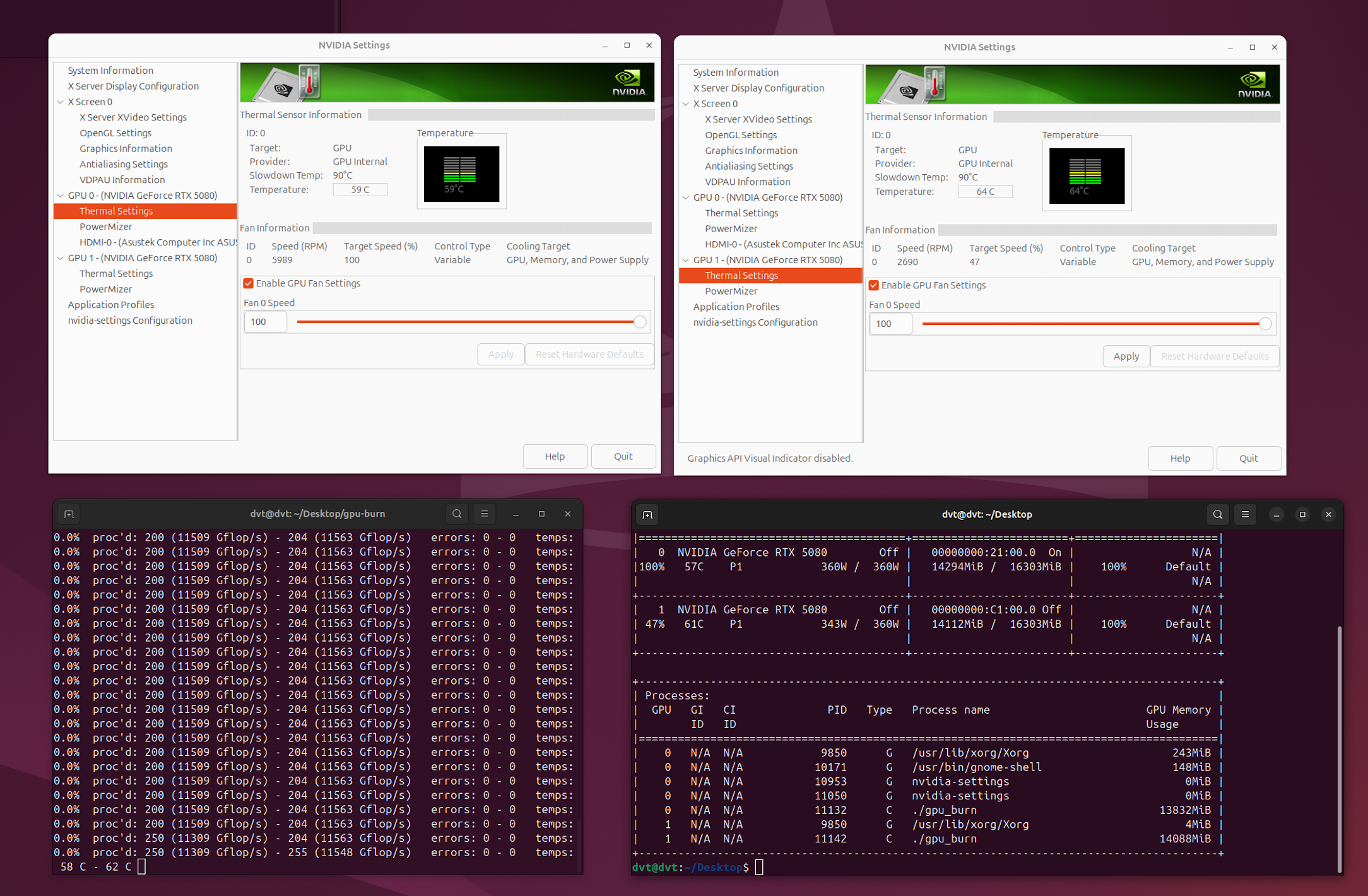Click the 59°C temperature gauge graphic

pyautogui.click(x=461, y=174)
